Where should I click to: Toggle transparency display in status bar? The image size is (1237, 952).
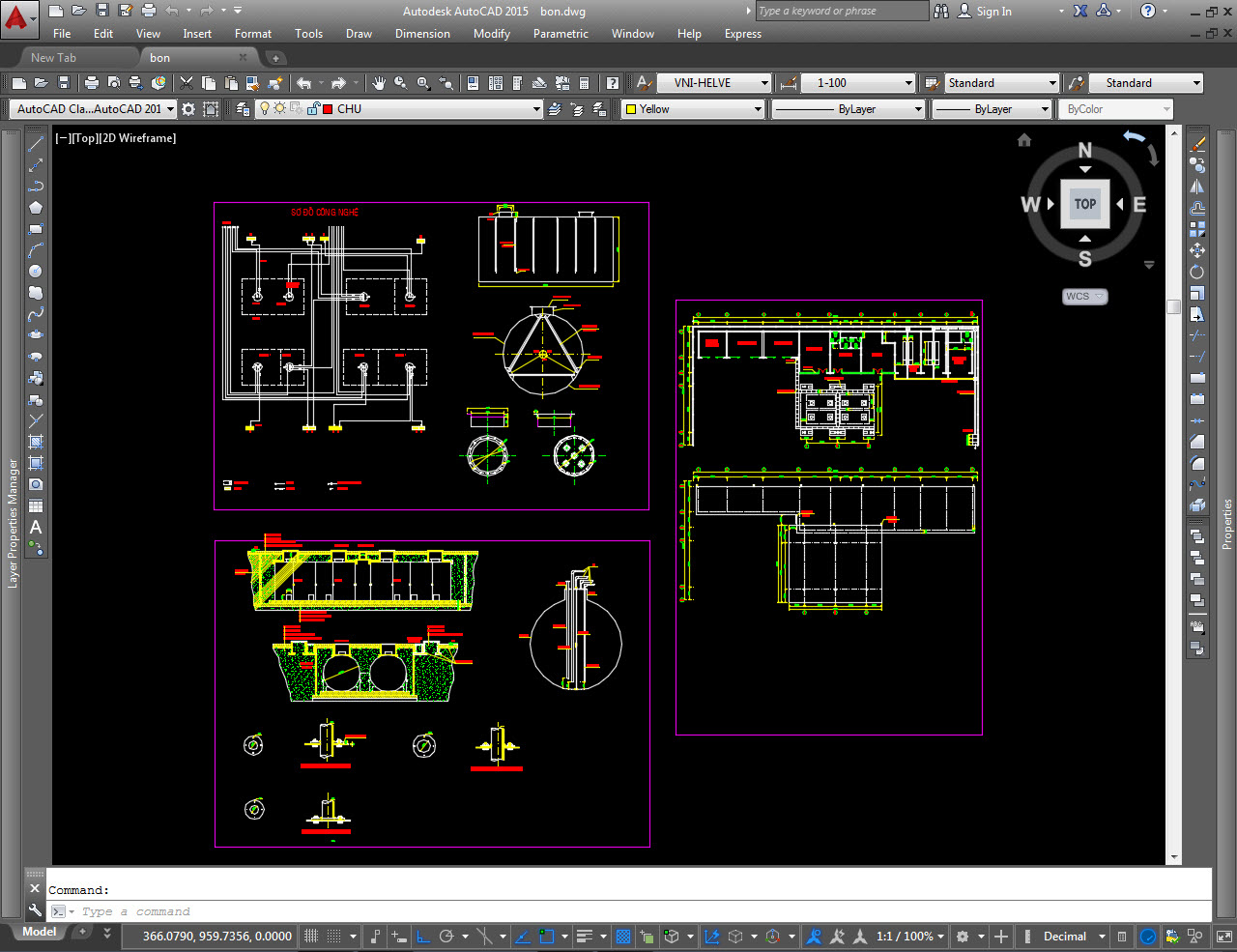[x=623, y=936]
